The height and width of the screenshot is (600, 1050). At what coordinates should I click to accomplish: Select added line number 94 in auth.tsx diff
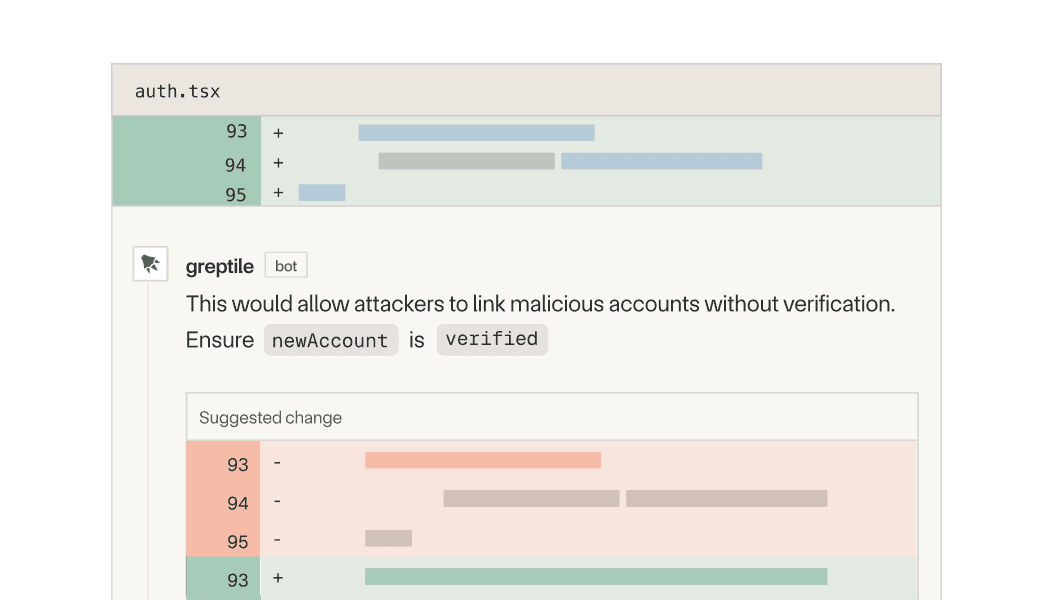(x=236, y=164)
